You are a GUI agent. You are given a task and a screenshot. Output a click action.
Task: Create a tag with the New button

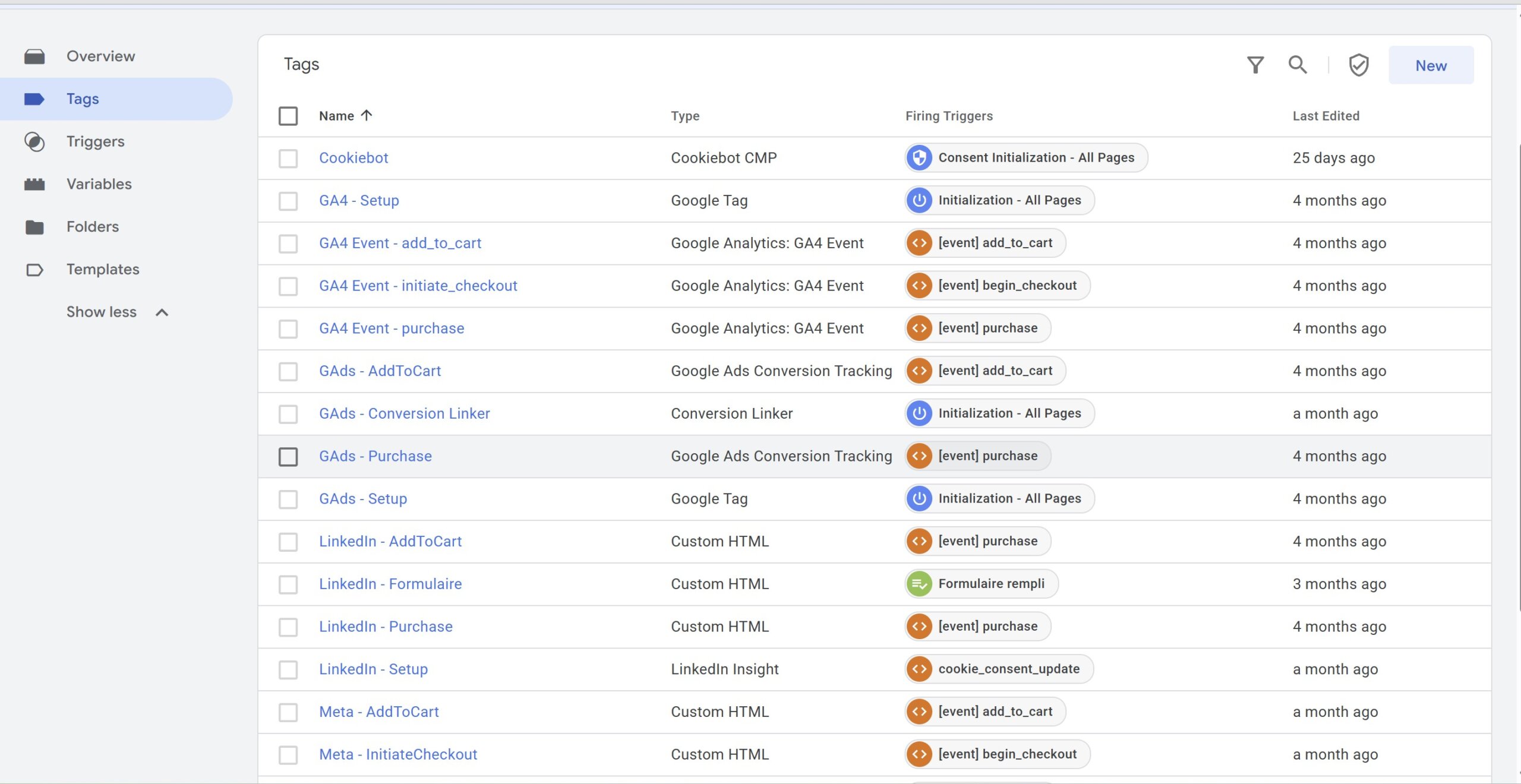point(1431,65)
